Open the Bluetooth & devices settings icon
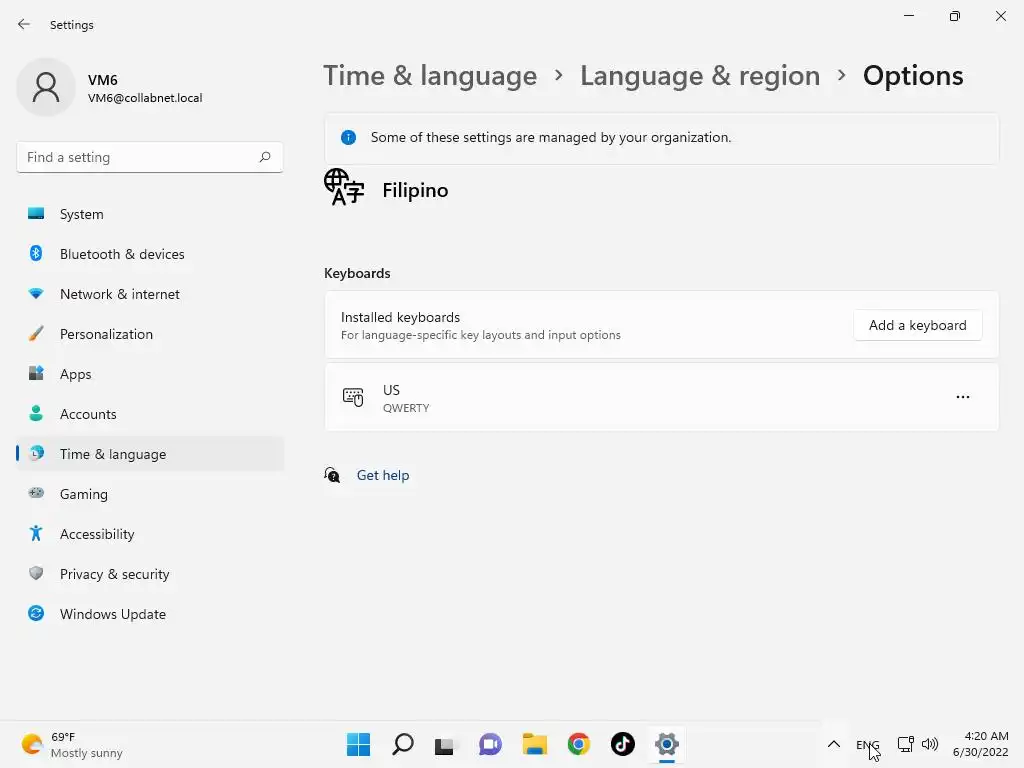Image resolution: width=1024 pixels, height=768 pixels. click(36, 254)
